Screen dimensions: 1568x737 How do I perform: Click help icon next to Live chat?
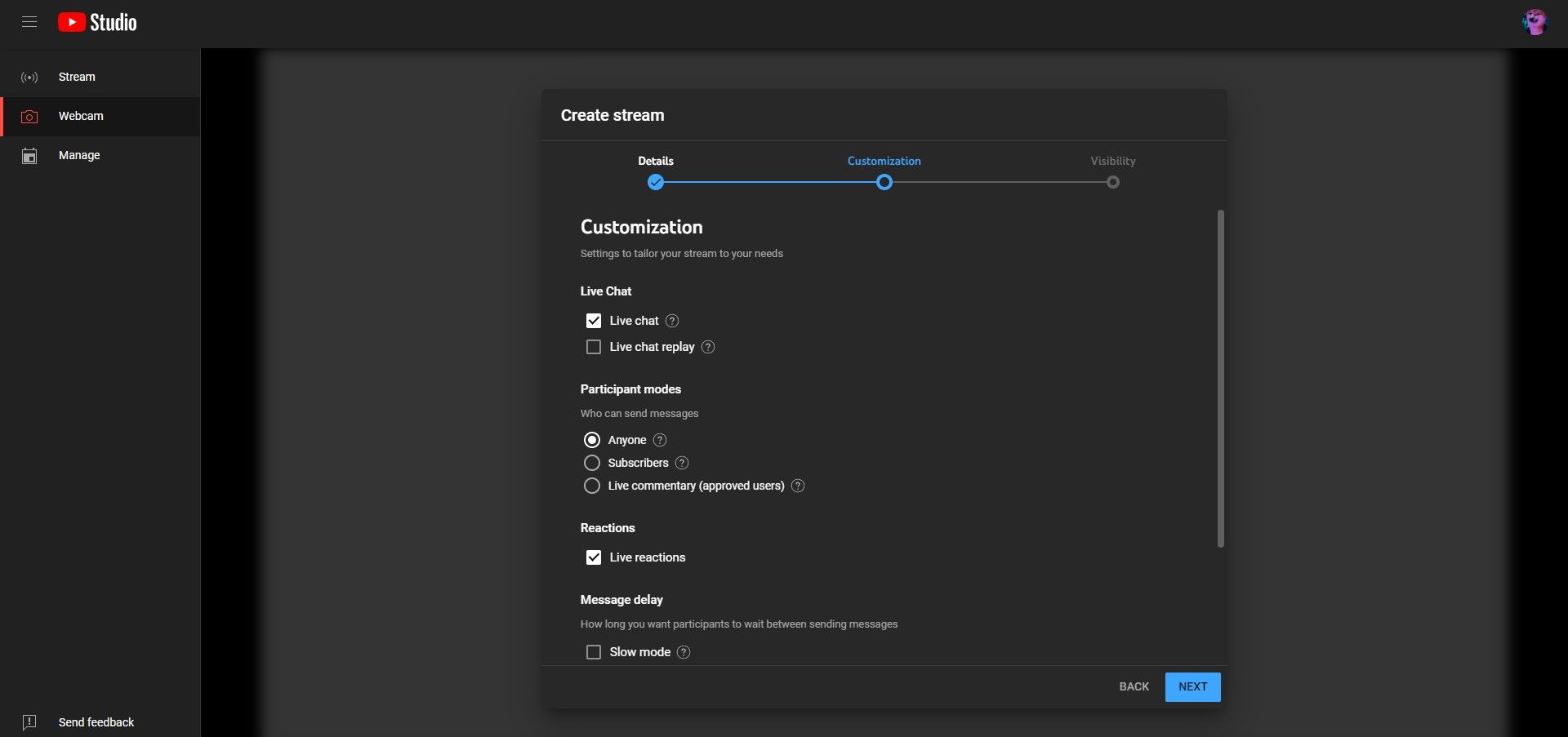(672, 321)
